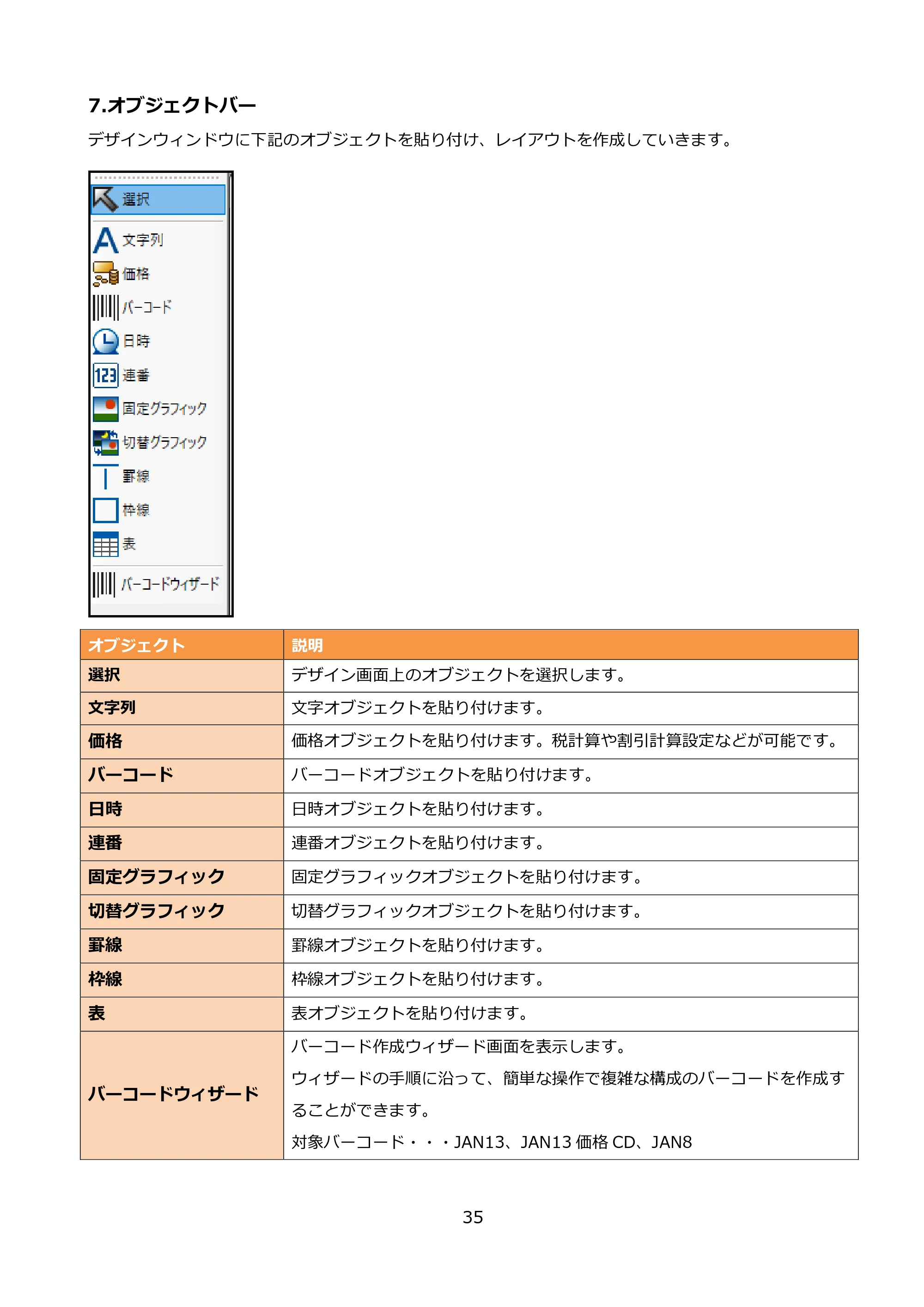Choose the 表 table grid icon
Viewport: 924px width, 1307px height.
(x=106, y=544)
